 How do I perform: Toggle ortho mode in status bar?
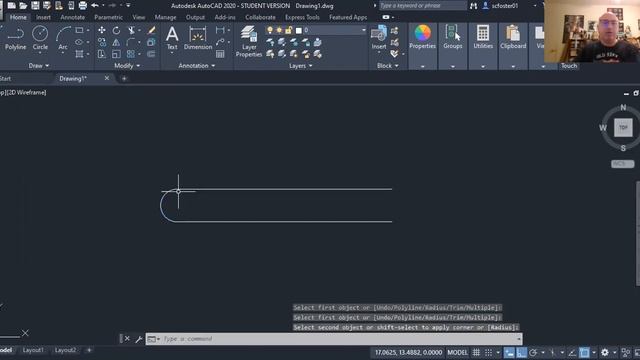click(x=521, y=352)
